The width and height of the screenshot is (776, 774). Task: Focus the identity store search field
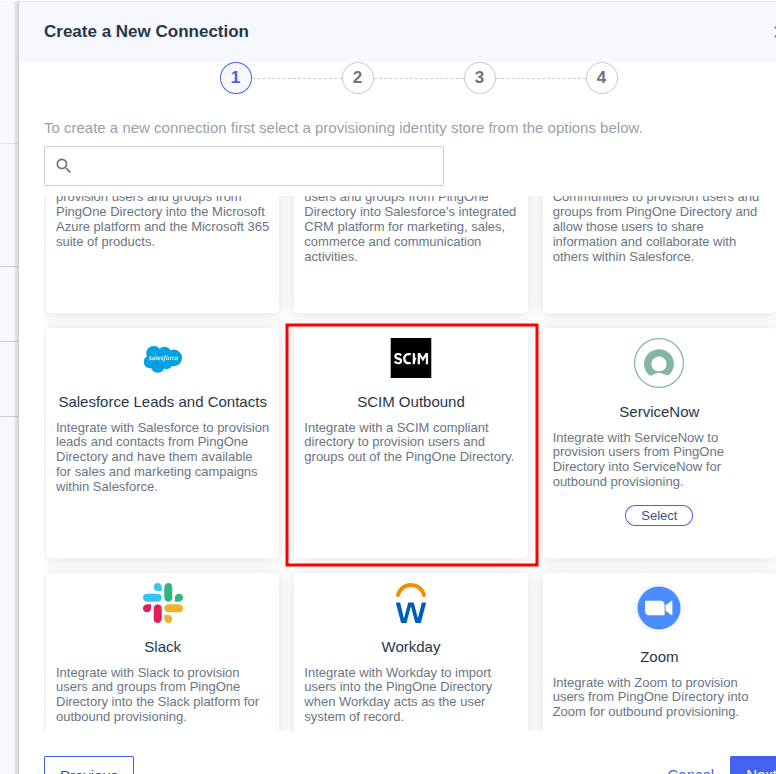coord(244,166)
